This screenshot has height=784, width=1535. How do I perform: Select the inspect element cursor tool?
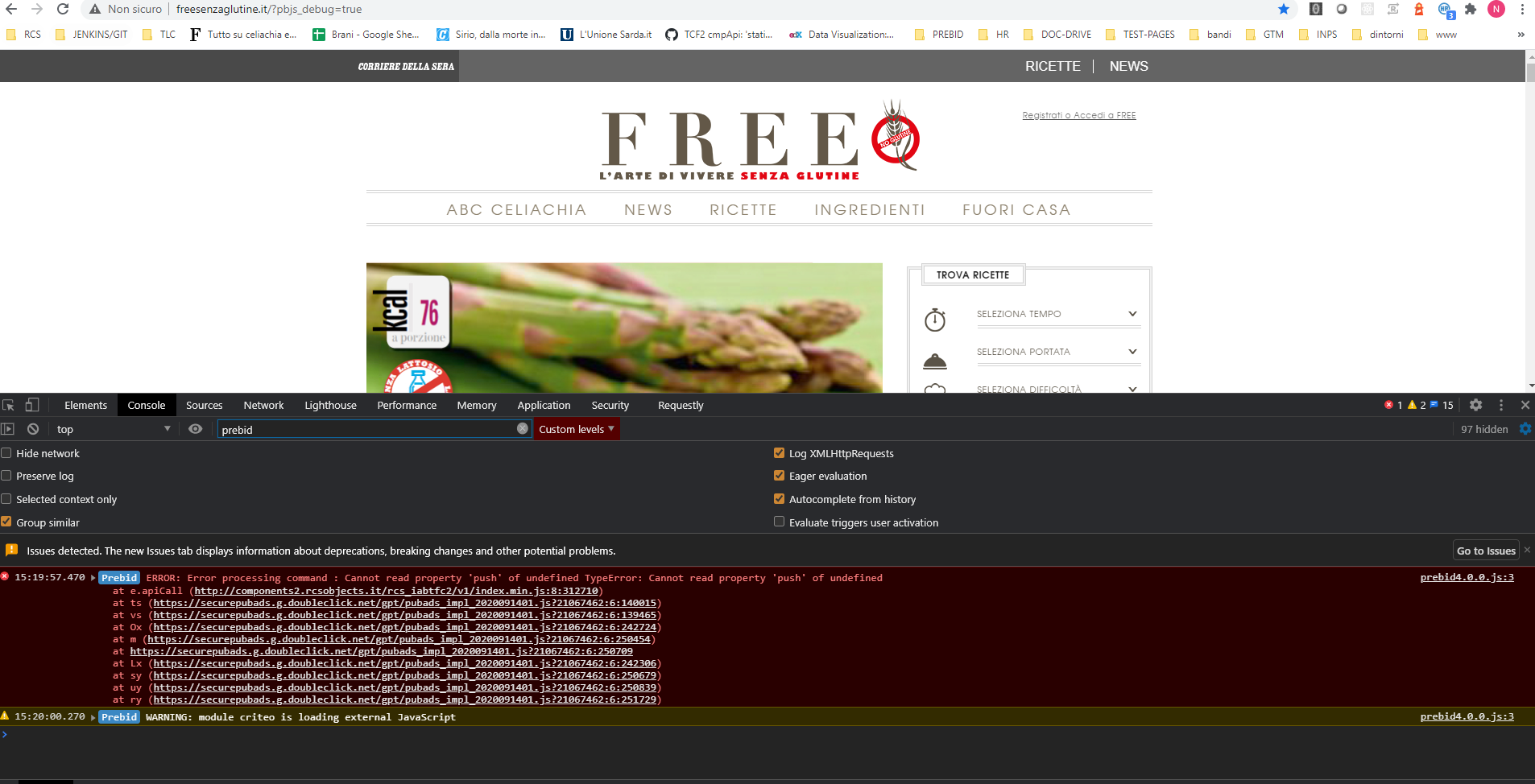tap(9, 405)
